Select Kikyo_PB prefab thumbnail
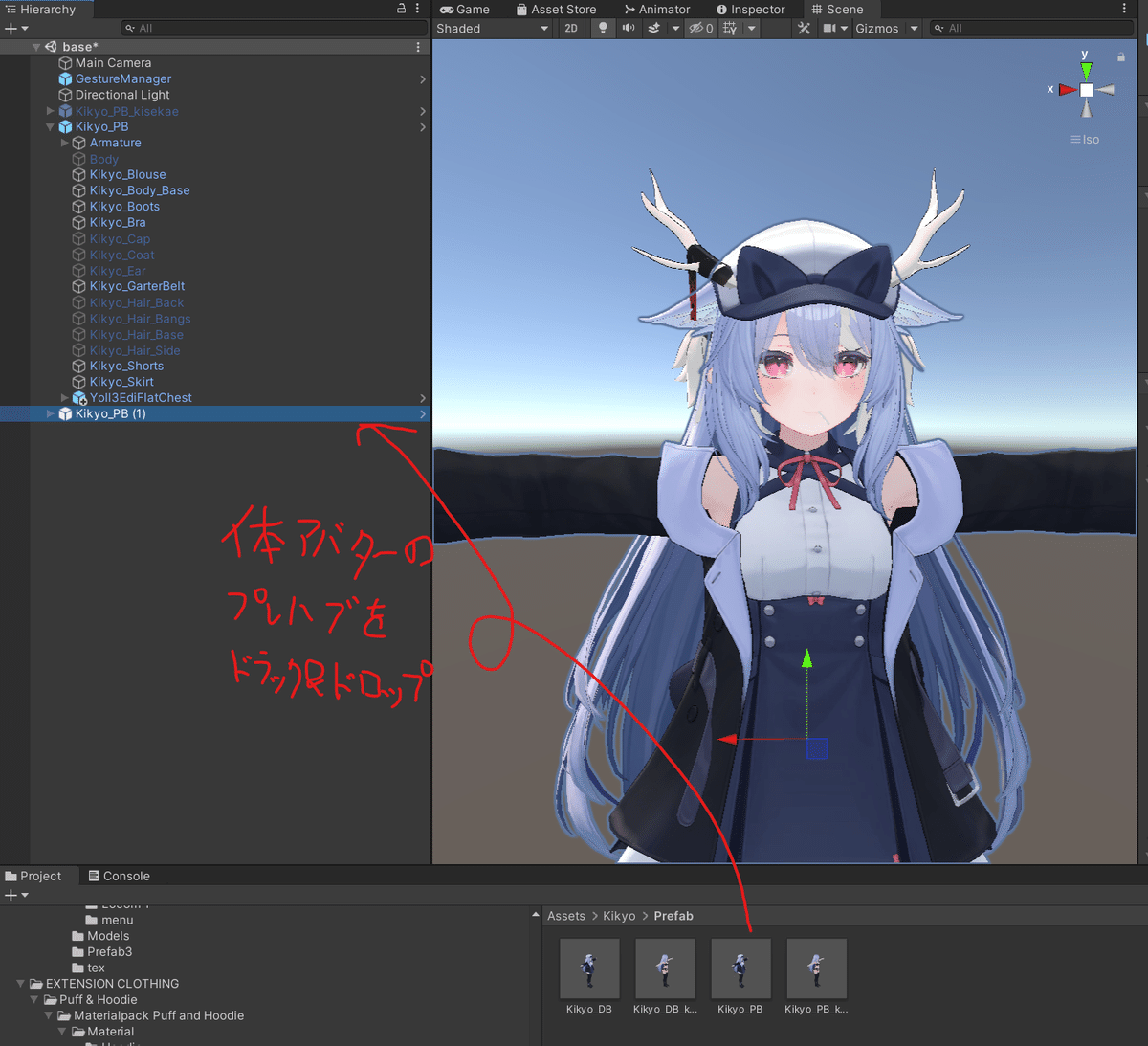Screen dimensions: 1148x1046 [740, 969]
